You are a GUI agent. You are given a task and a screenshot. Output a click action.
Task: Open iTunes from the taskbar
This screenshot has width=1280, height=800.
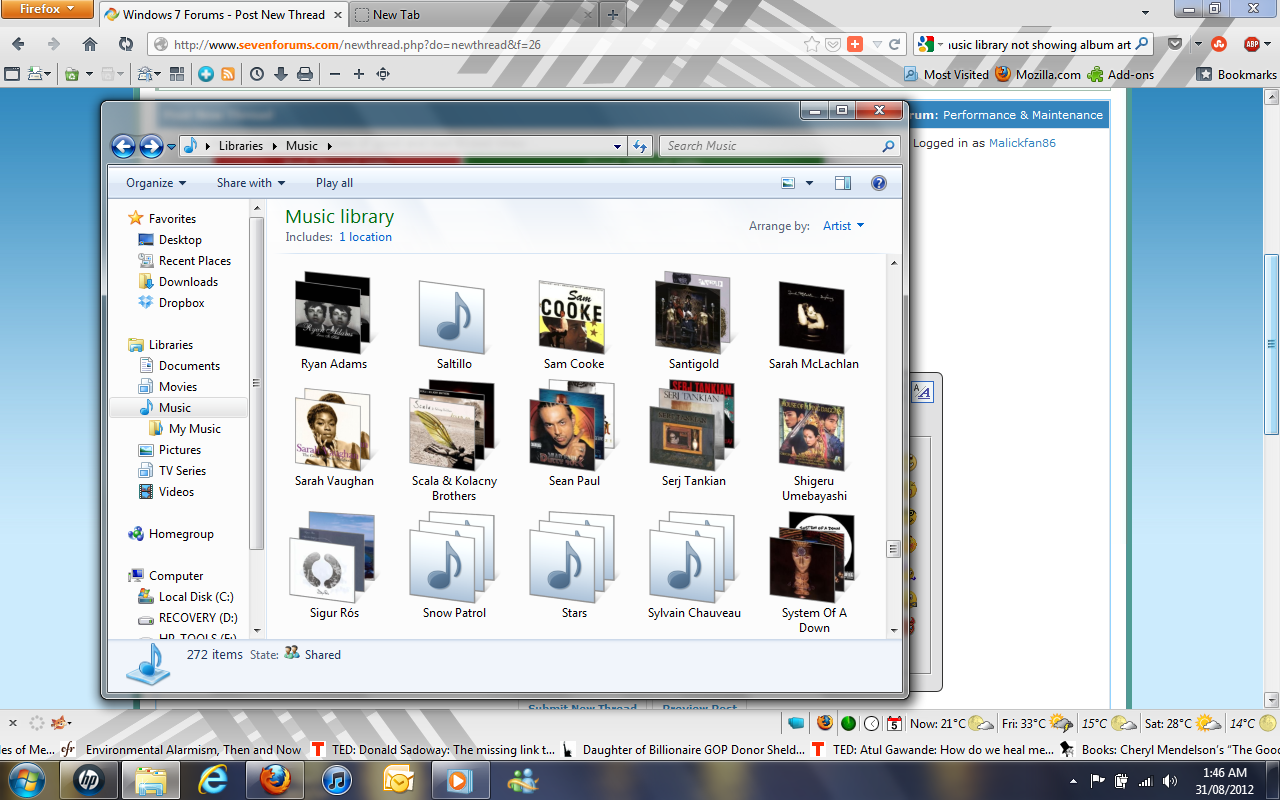click(x=337, y=780)
